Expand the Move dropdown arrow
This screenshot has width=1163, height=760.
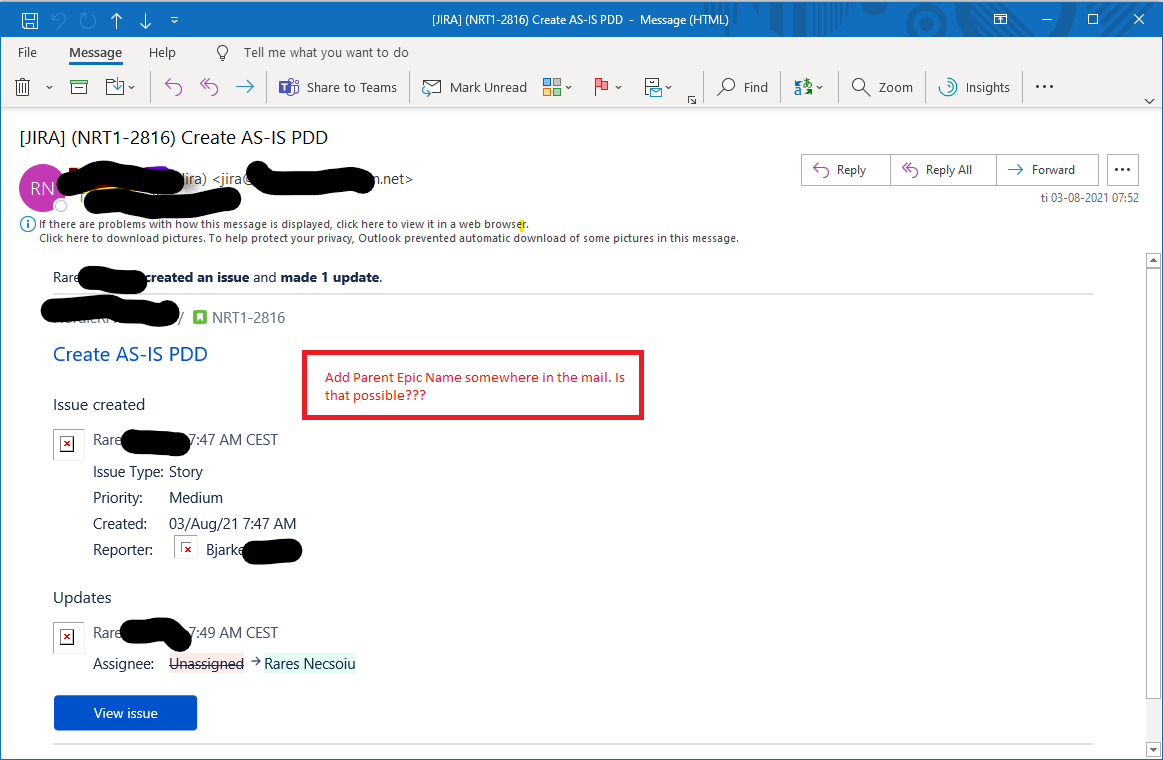[x=132, y=87]
